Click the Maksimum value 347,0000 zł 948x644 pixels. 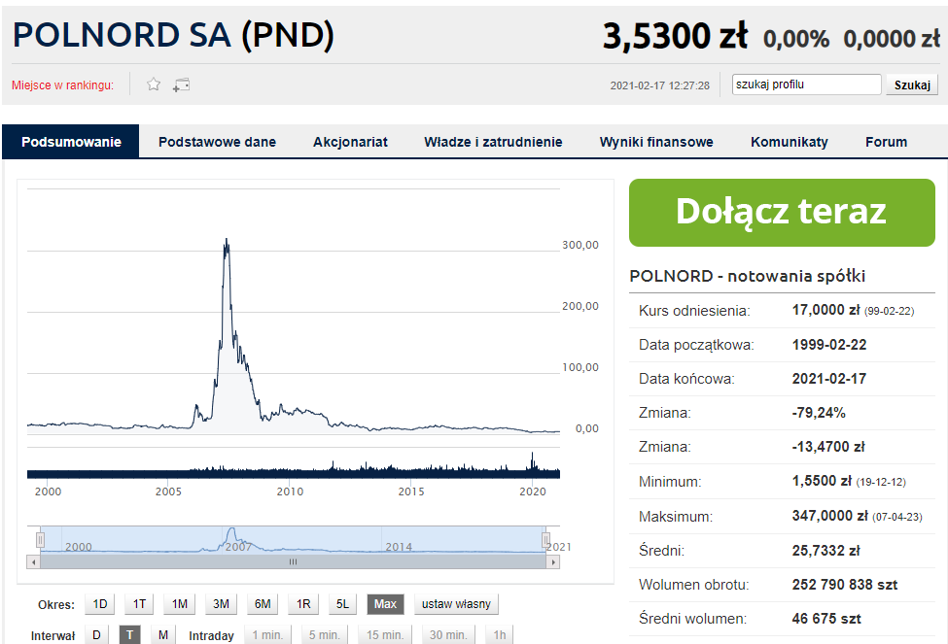[830, 516]
